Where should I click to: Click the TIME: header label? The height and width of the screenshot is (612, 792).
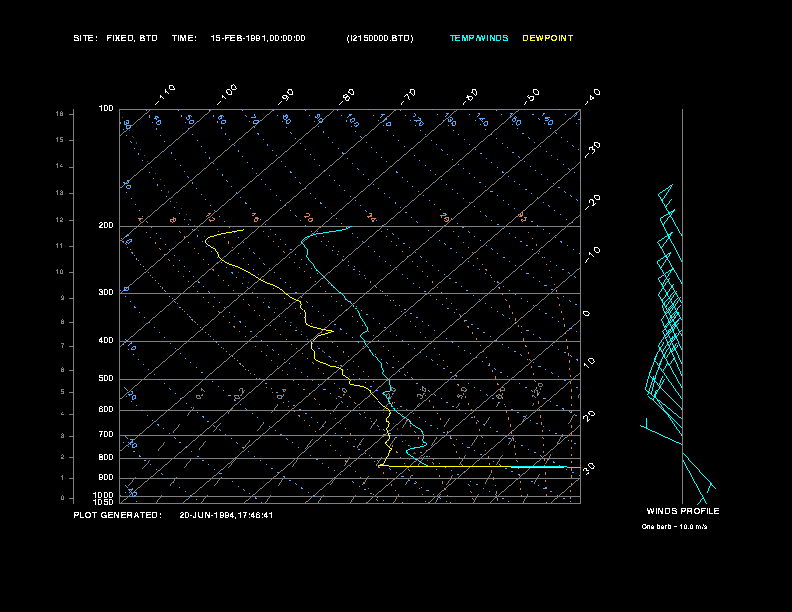click(x=184, y=38)
